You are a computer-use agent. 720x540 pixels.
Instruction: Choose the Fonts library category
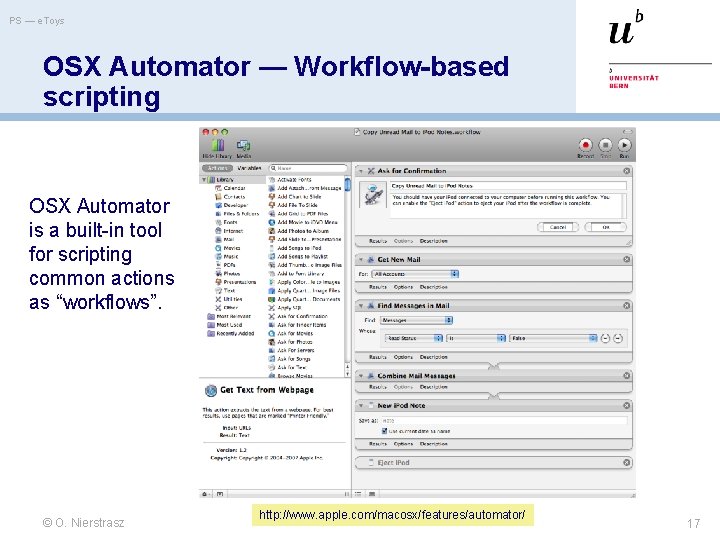pyautogui.click(x=226, y=222)
